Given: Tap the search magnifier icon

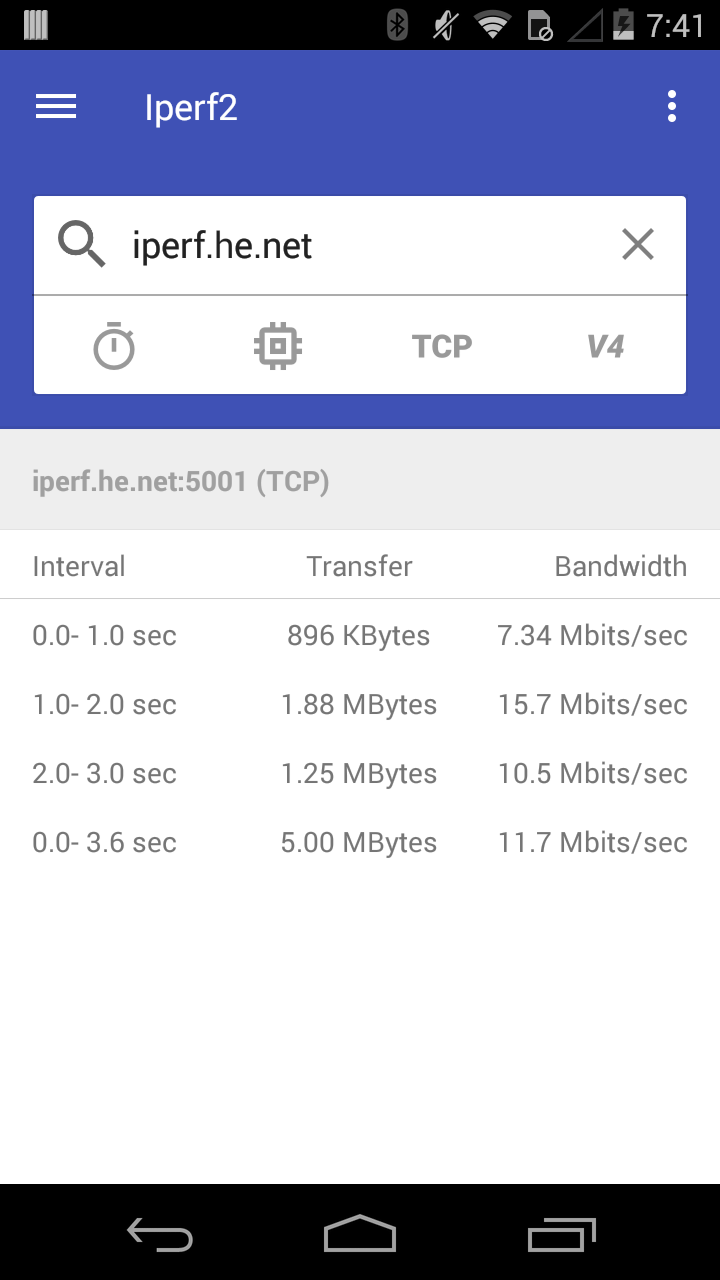Looking at the screenshot, I should pyautogui.click(x=82, y=245).
